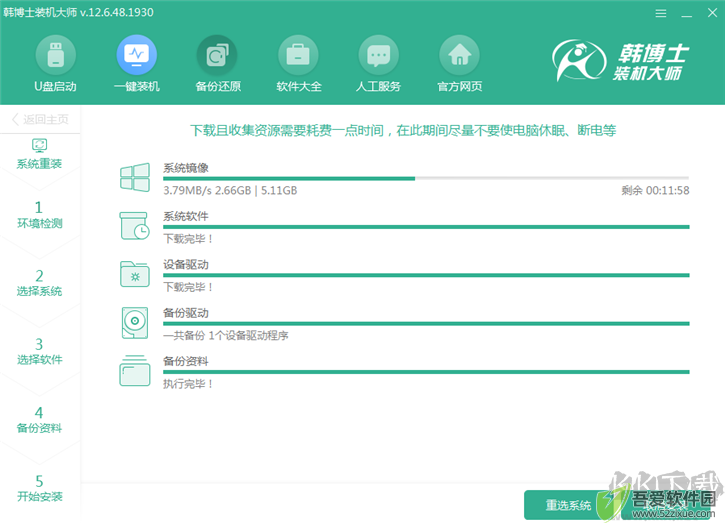Select step 3 选择软件
This screenshot has height=523, width=725.
[x=39, y=351]
